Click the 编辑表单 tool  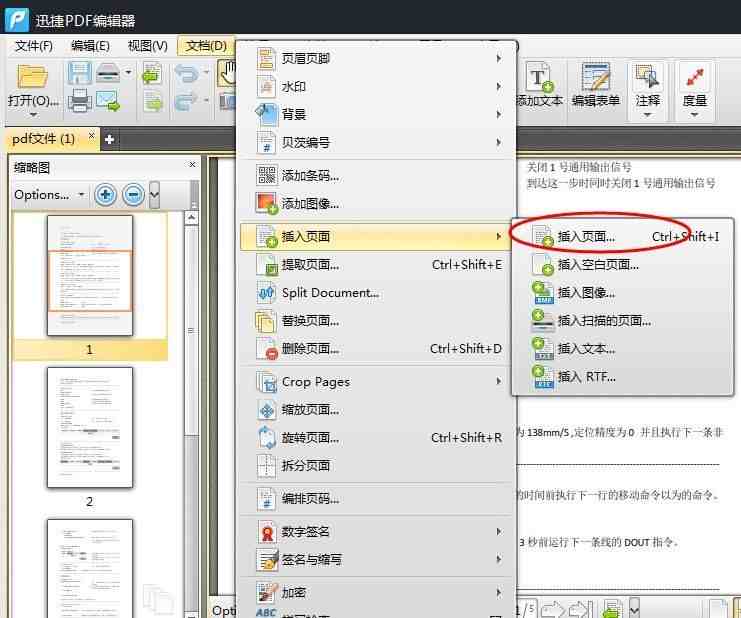coord(596,84)
